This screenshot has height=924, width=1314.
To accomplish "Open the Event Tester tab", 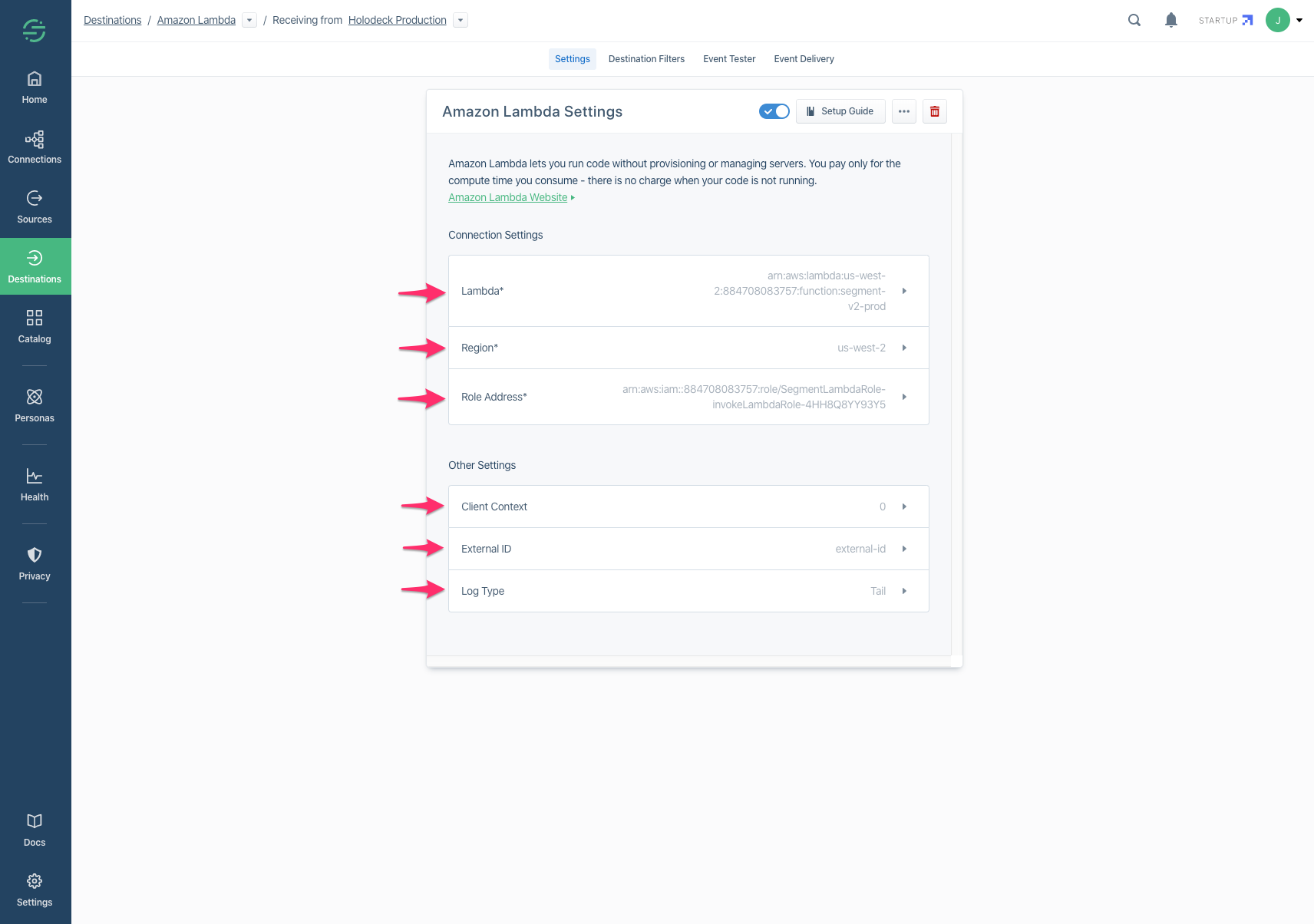I will [729, 59].
